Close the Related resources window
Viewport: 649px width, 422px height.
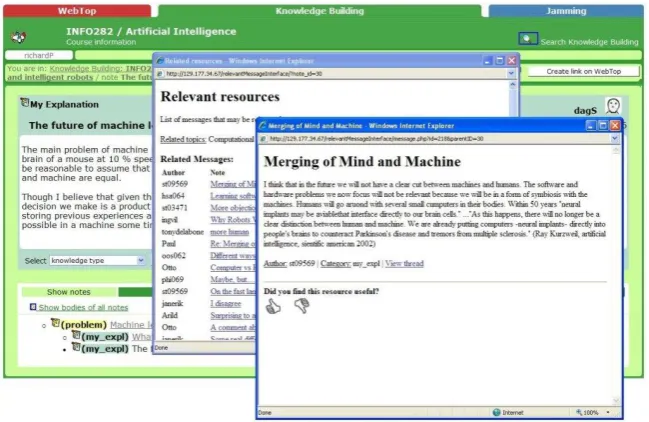tap(512, 61)
